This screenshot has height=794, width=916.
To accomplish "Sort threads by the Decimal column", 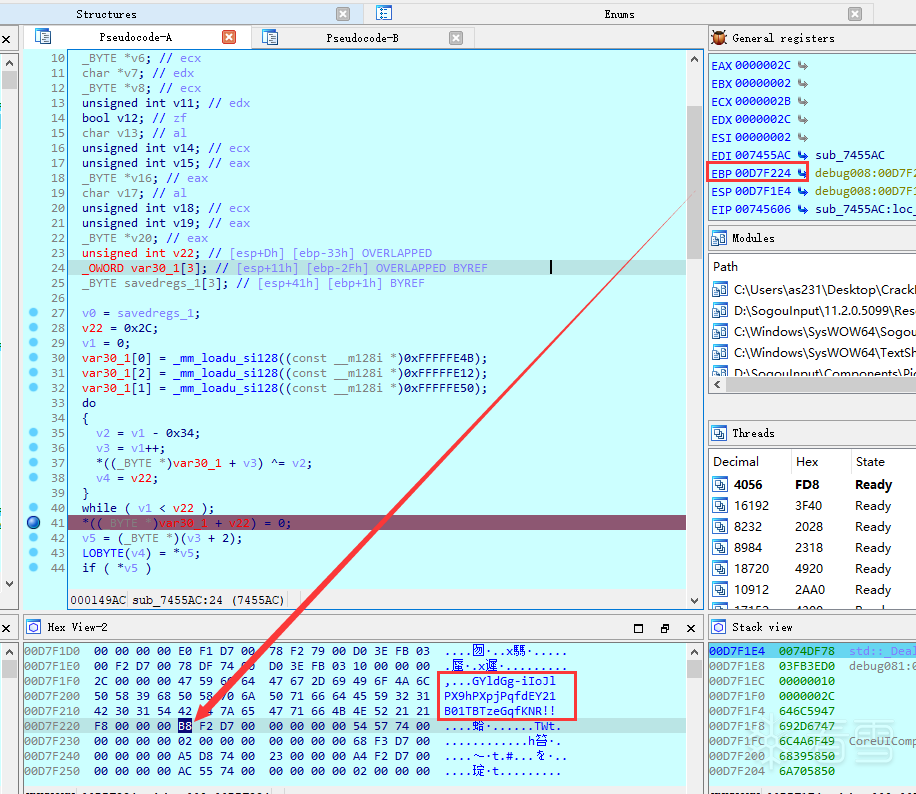I will 736,462.
